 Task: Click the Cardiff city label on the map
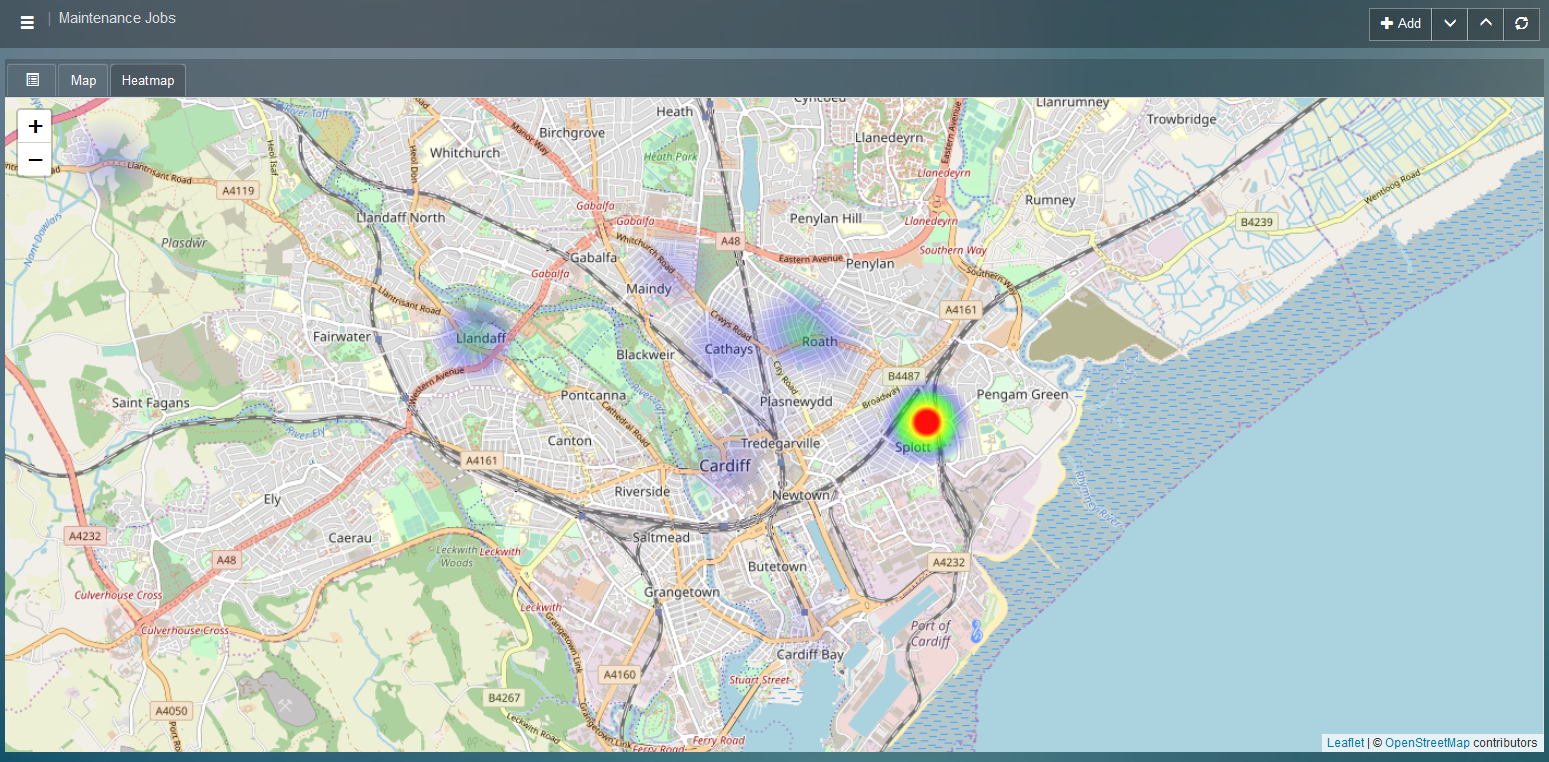[x=724, y=466]
